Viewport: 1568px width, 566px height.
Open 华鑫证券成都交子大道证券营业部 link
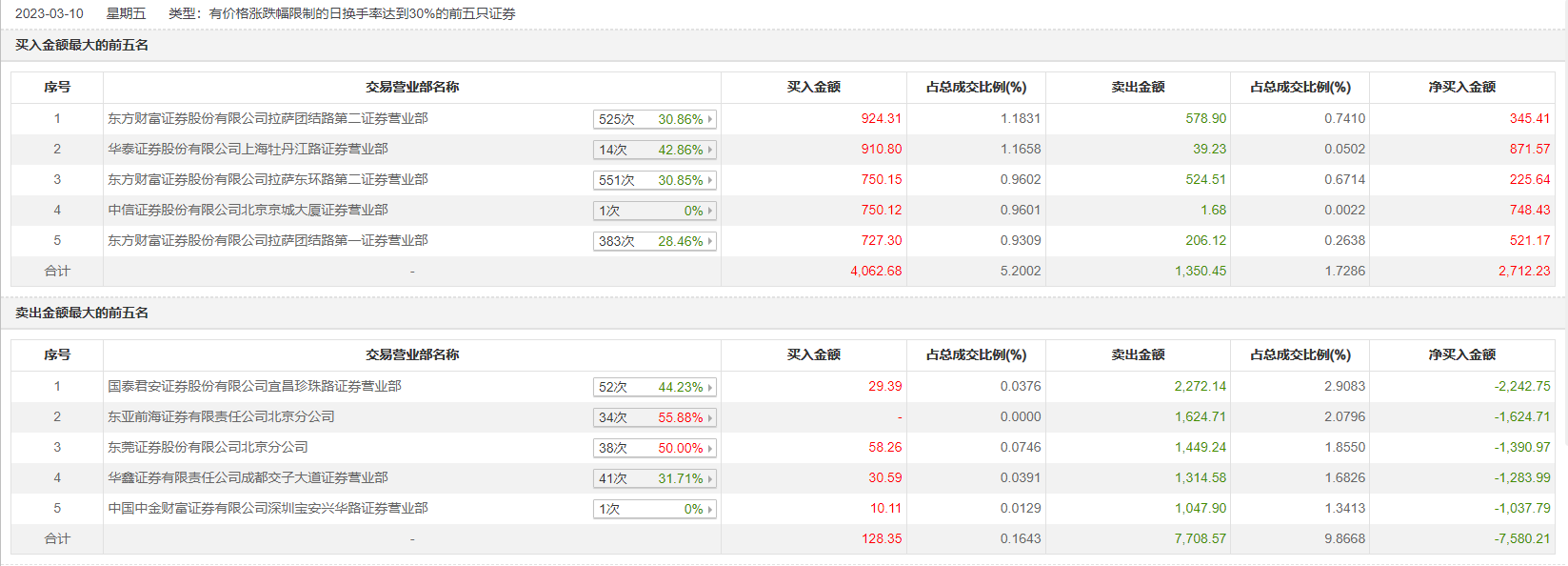[248, 478]
